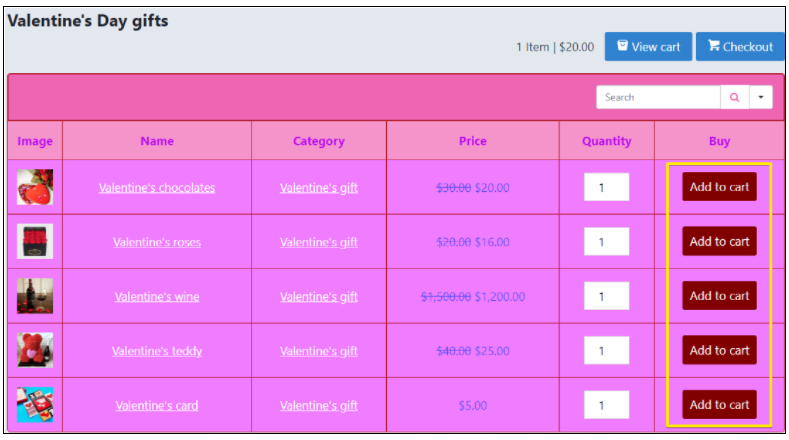The width and height of the screenshot is (789, 440).
Task: Select quantity field for Valentine's chocolates
Action: click(606, 187)
